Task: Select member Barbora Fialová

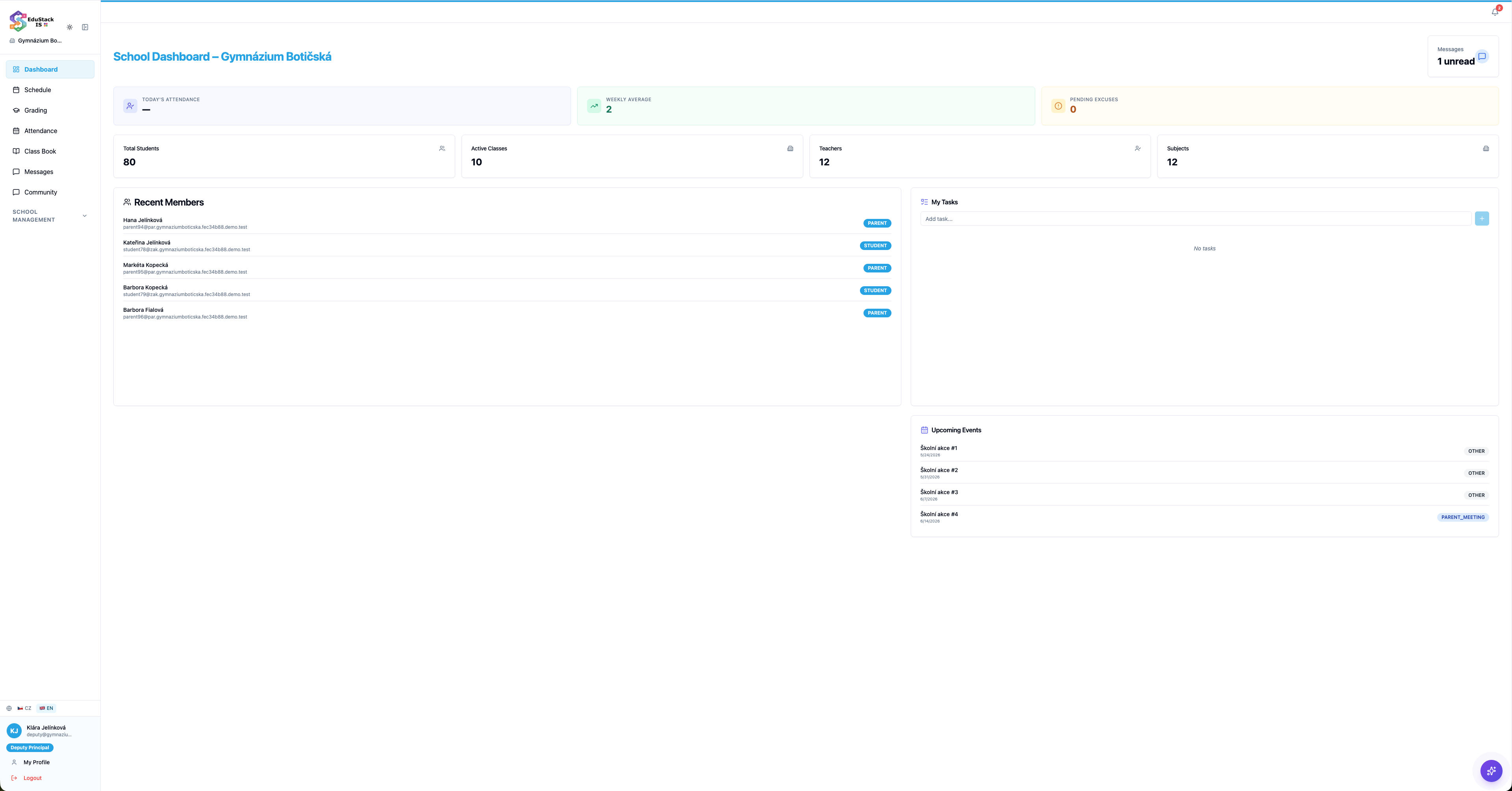Action: (507, 313)
